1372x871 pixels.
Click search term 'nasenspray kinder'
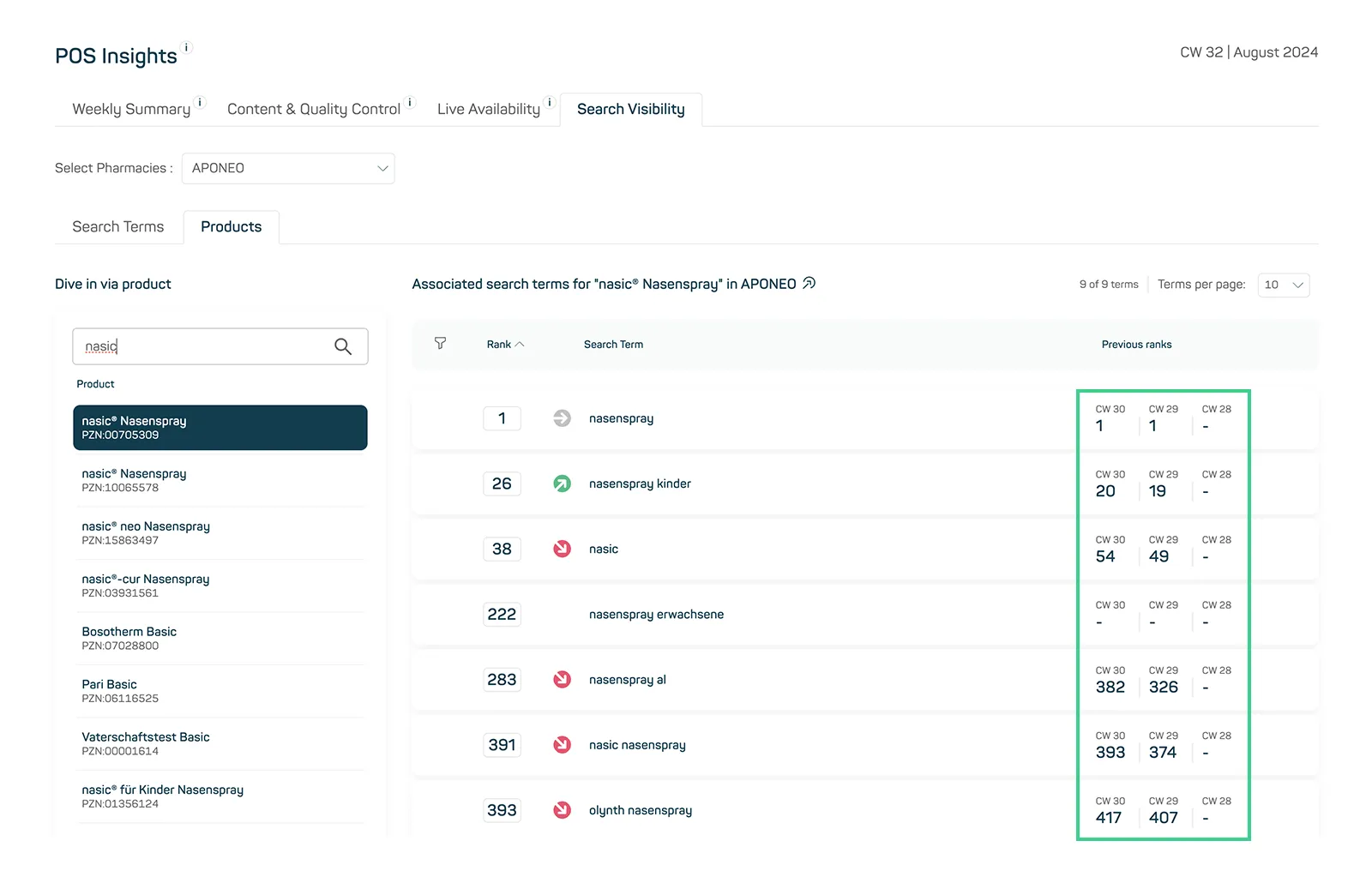[x=640, y=484]
